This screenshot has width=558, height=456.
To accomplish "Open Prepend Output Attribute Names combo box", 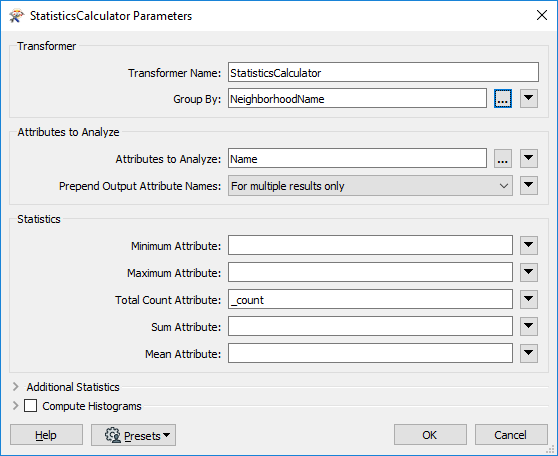I will coord(370,185).
